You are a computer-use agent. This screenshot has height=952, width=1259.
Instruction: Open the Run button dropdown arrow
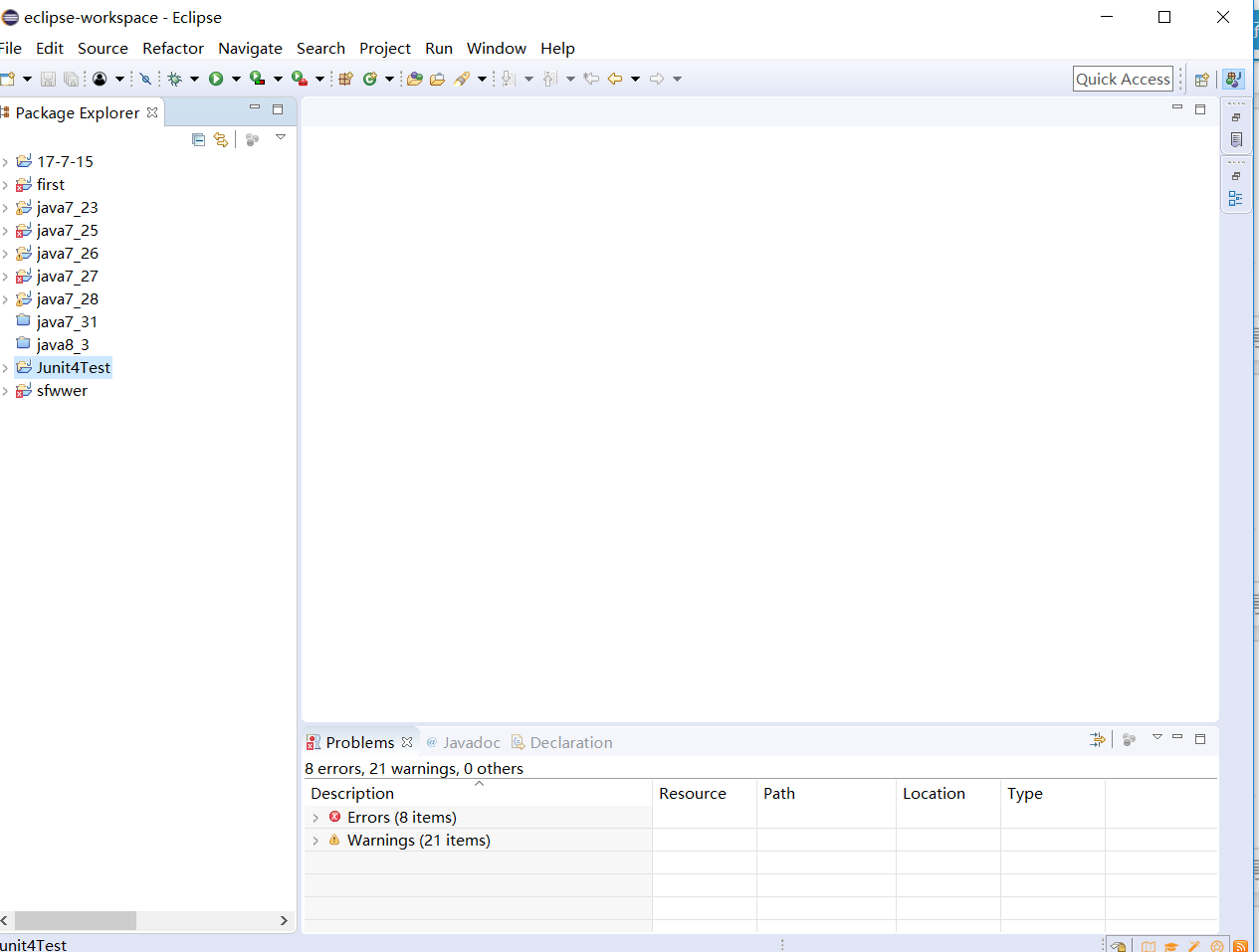pyautogui.click(x=236, y=79)
